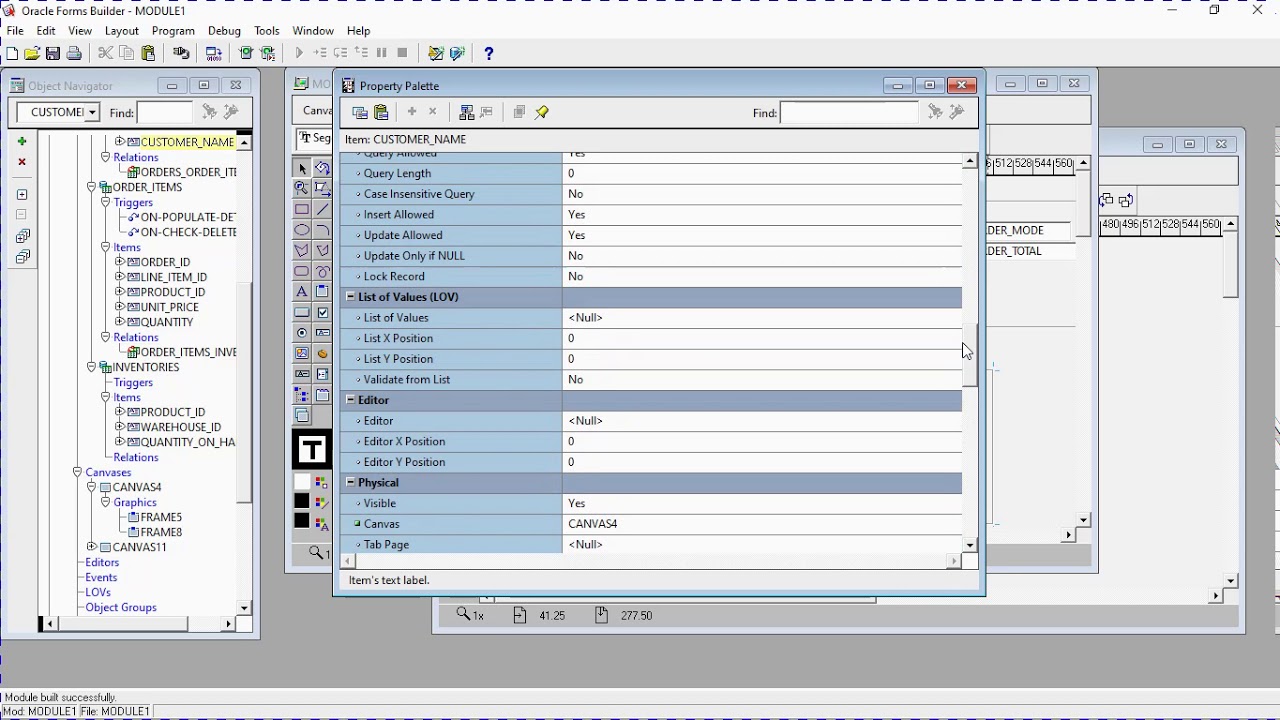This screenshot has height=720, width=1280.
Task: Click the New form icon in main toolbar
Action: [12, 53]
